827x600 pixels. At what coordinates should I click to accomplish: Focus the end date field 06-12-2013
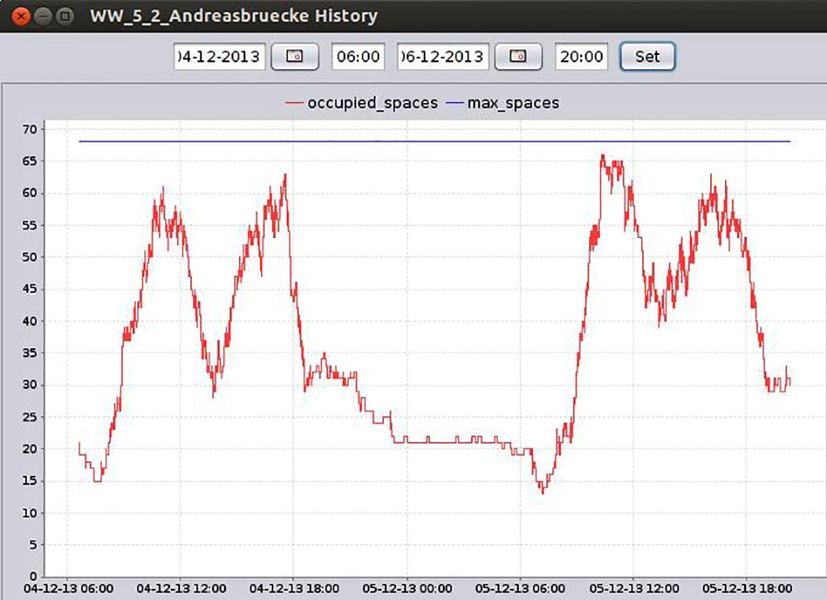coord(443,57)
